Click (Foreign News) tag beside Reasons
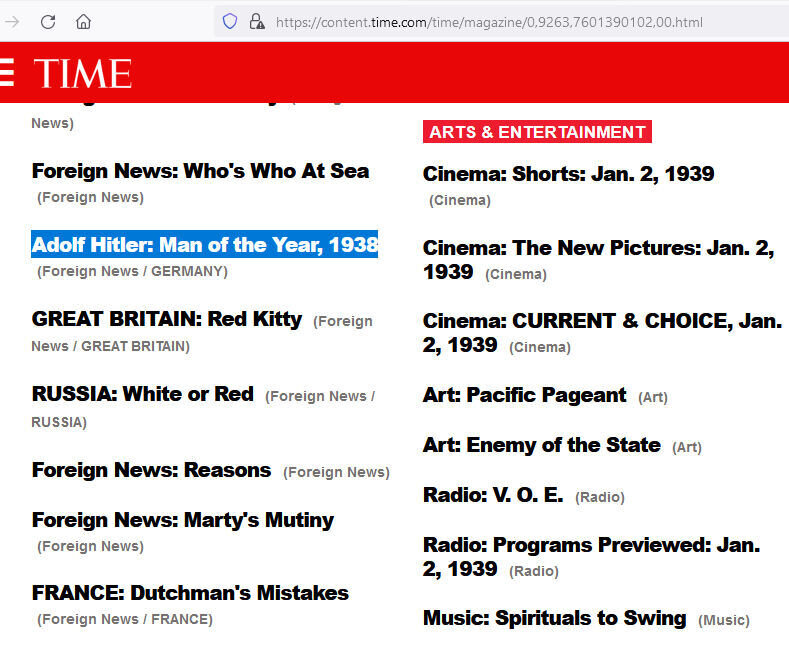789x648 pixels. coord(336,472)
